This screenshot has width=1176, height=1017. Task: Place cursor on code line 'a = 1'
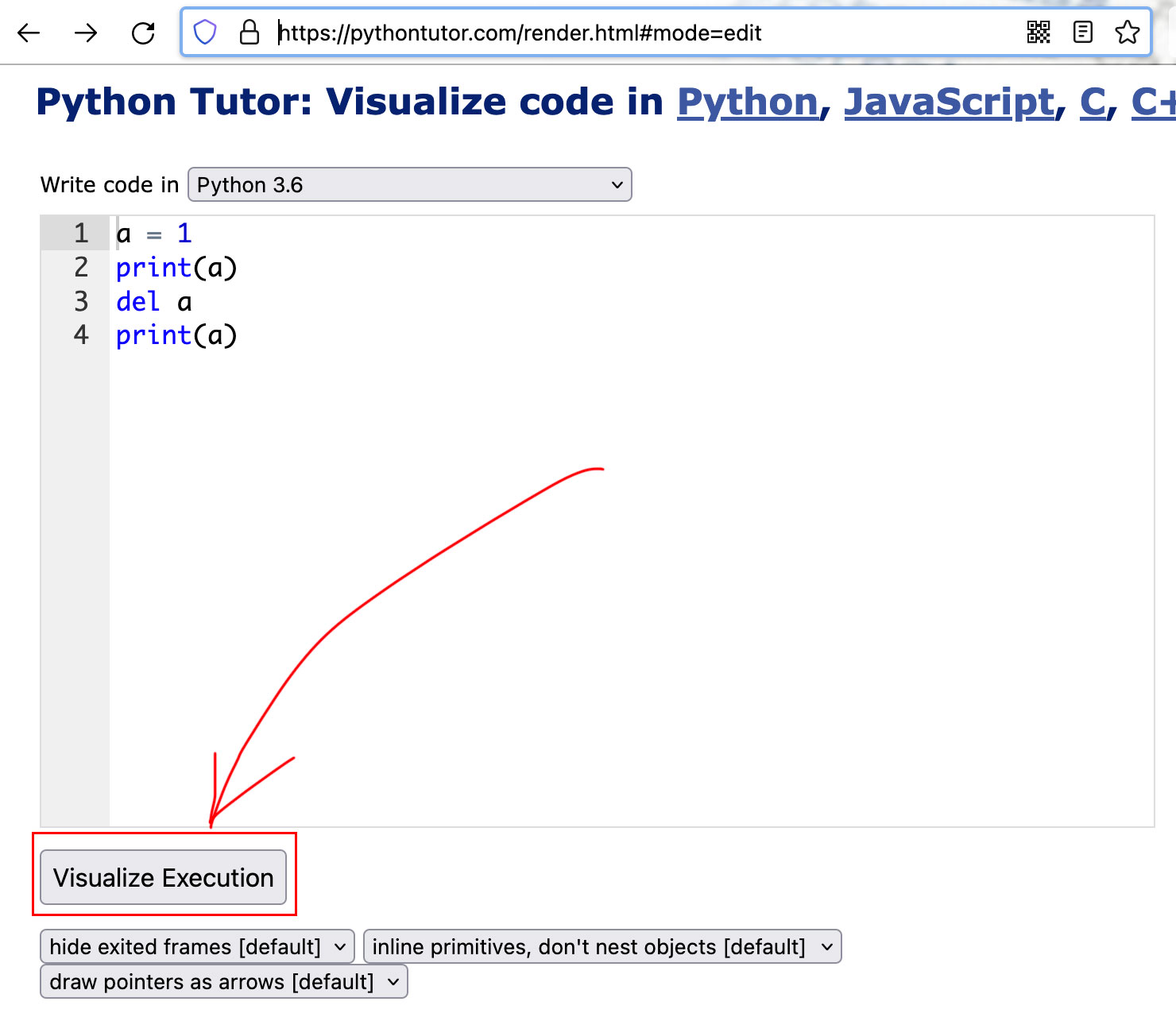tap(154, 234)
